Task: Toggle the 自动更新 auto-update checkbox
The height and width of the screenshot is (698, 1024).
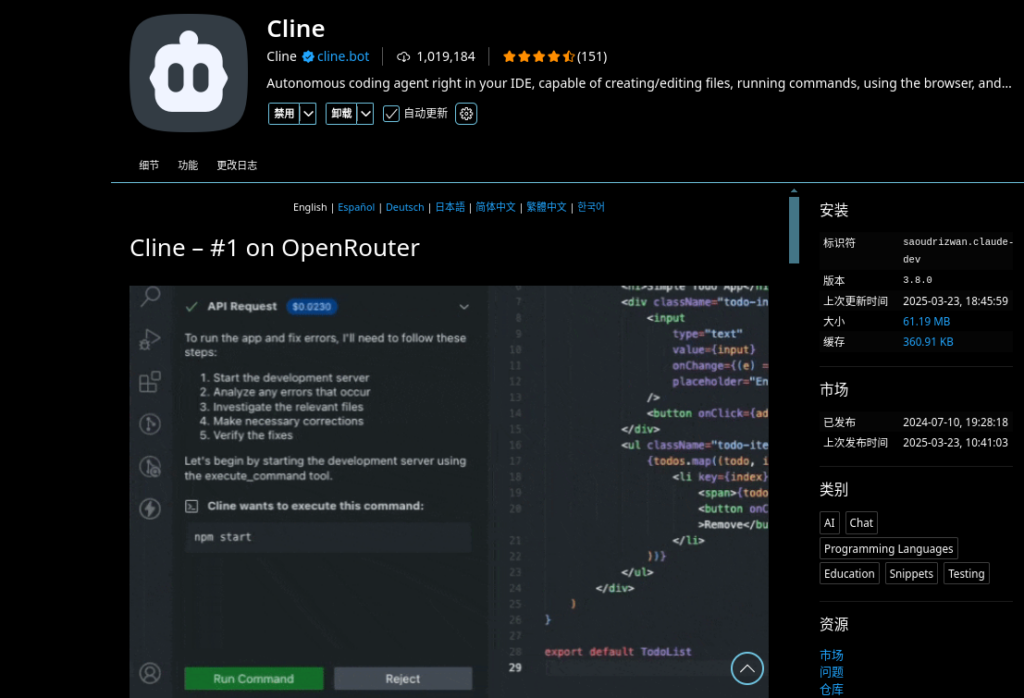Action: point(391,114)
